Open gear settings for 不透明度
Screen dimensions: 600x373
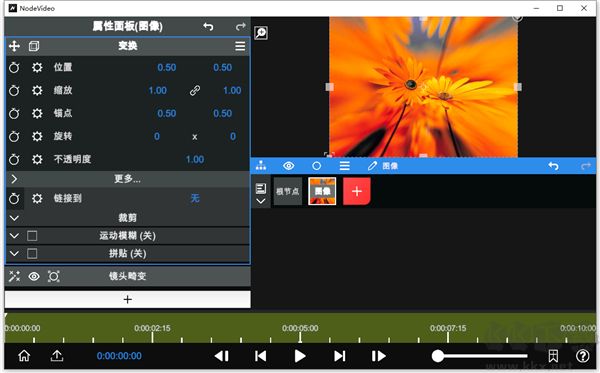click(x=37, y=160)
